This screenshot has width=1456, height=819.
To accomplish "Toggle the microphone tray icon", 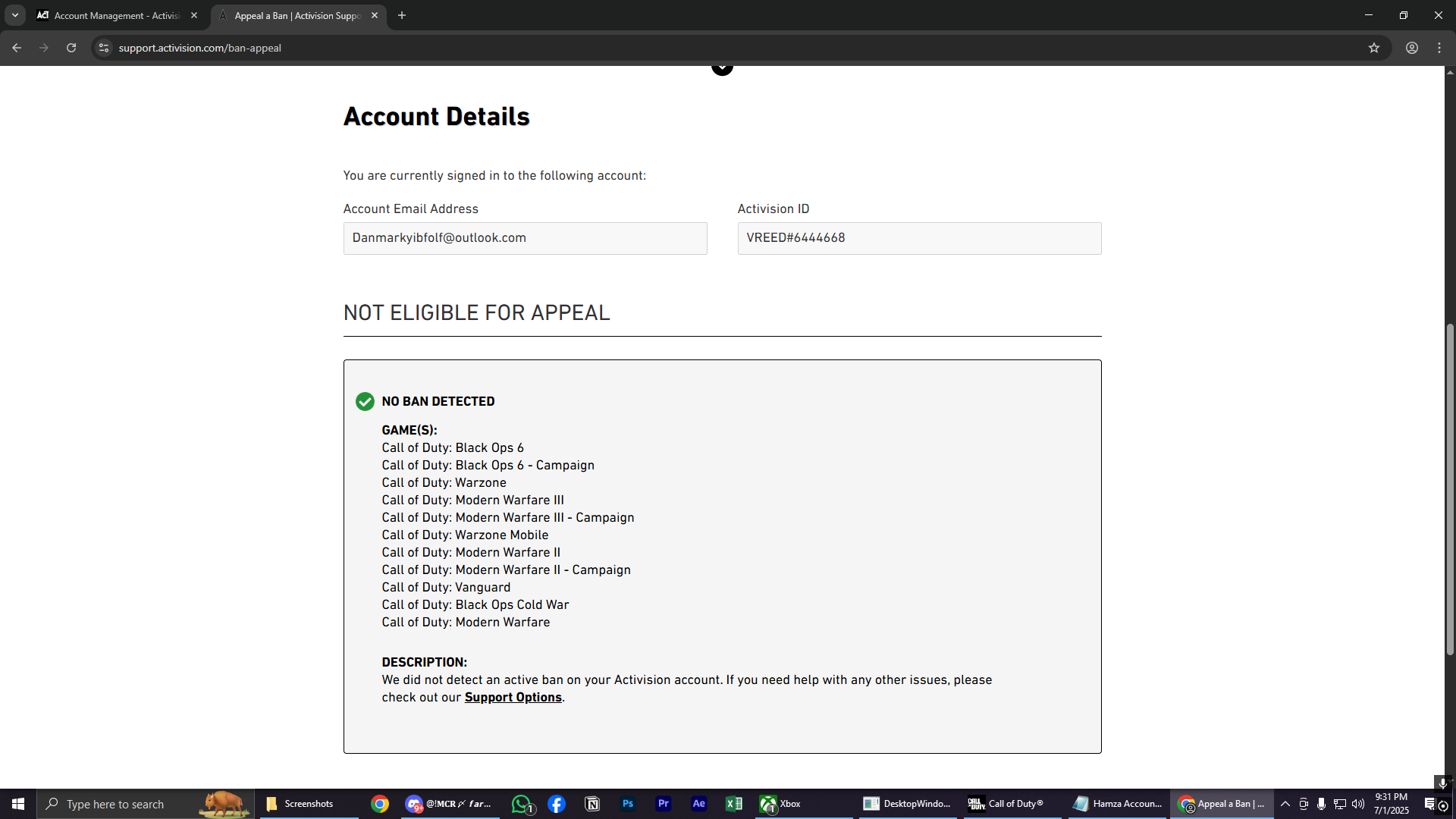I will (1321, 804).
